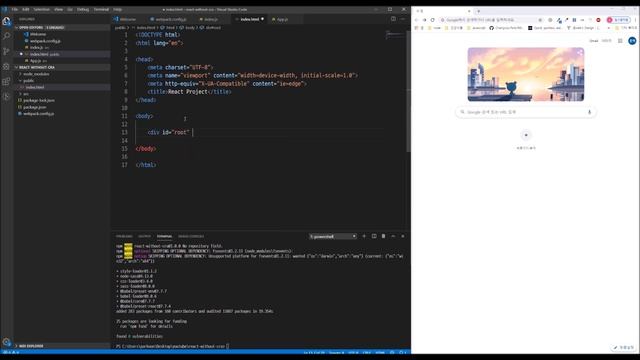Split the terminal panel
Screen dimensions: 640x360
(x=374, y=236)
